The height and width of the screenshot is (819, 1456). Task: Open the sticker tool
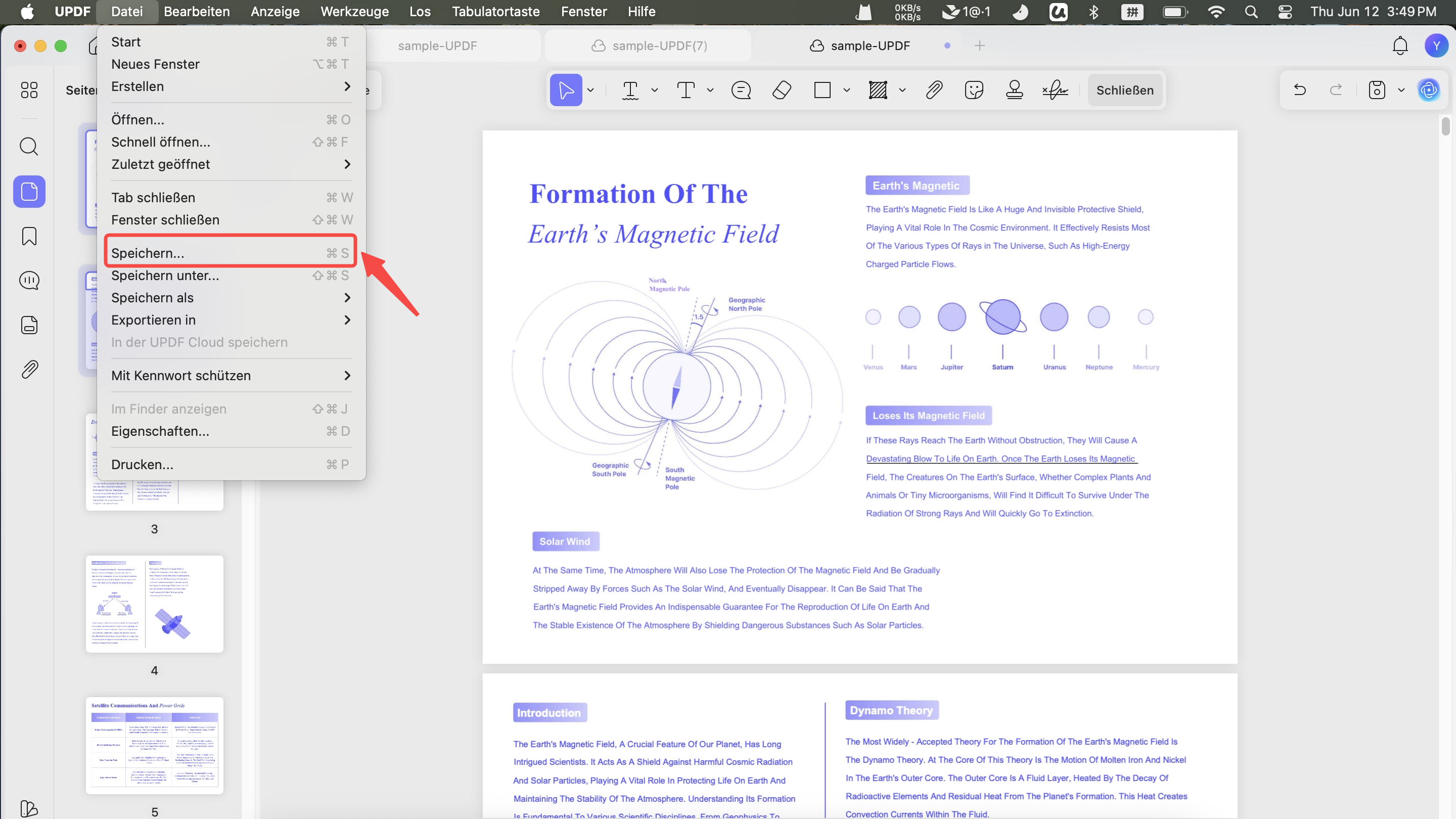pyautogui.click(x=974, y=90)
